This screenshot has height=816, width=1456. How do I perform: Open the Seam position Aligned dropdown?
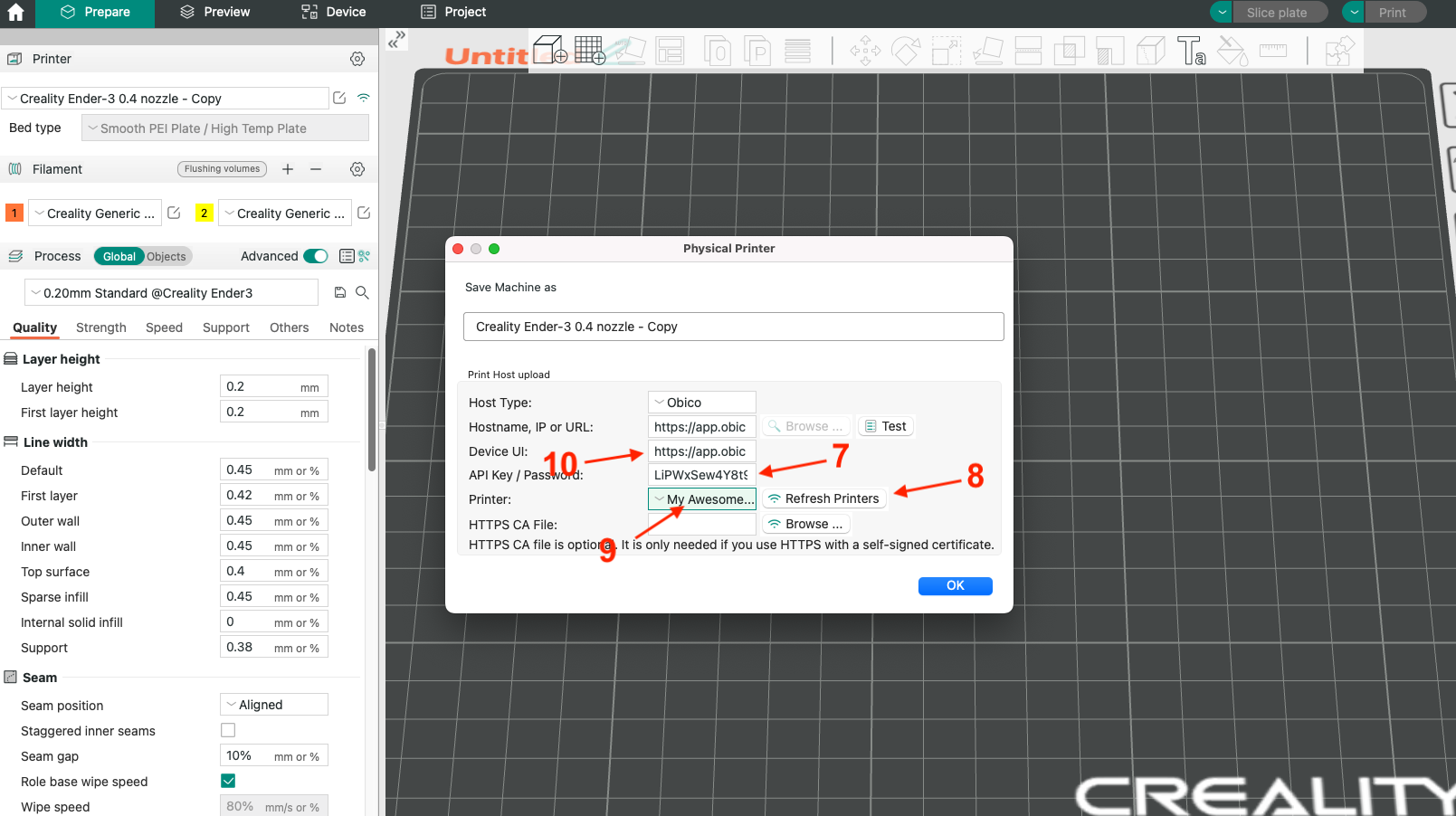(x=274, y=705)
